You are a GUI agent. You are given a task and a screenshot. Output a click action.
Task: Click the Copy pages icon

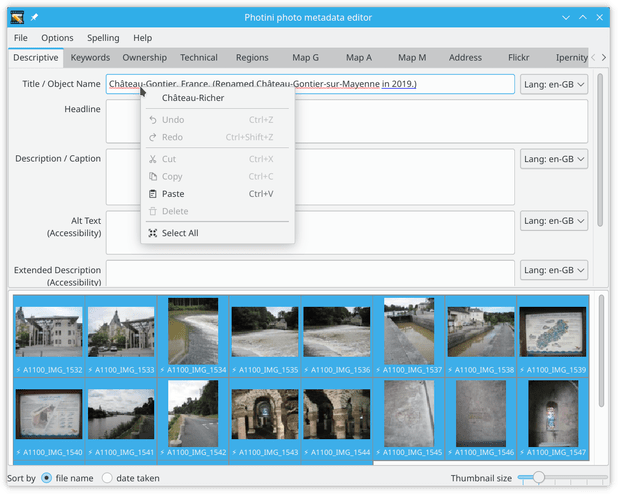click(153, 177)
